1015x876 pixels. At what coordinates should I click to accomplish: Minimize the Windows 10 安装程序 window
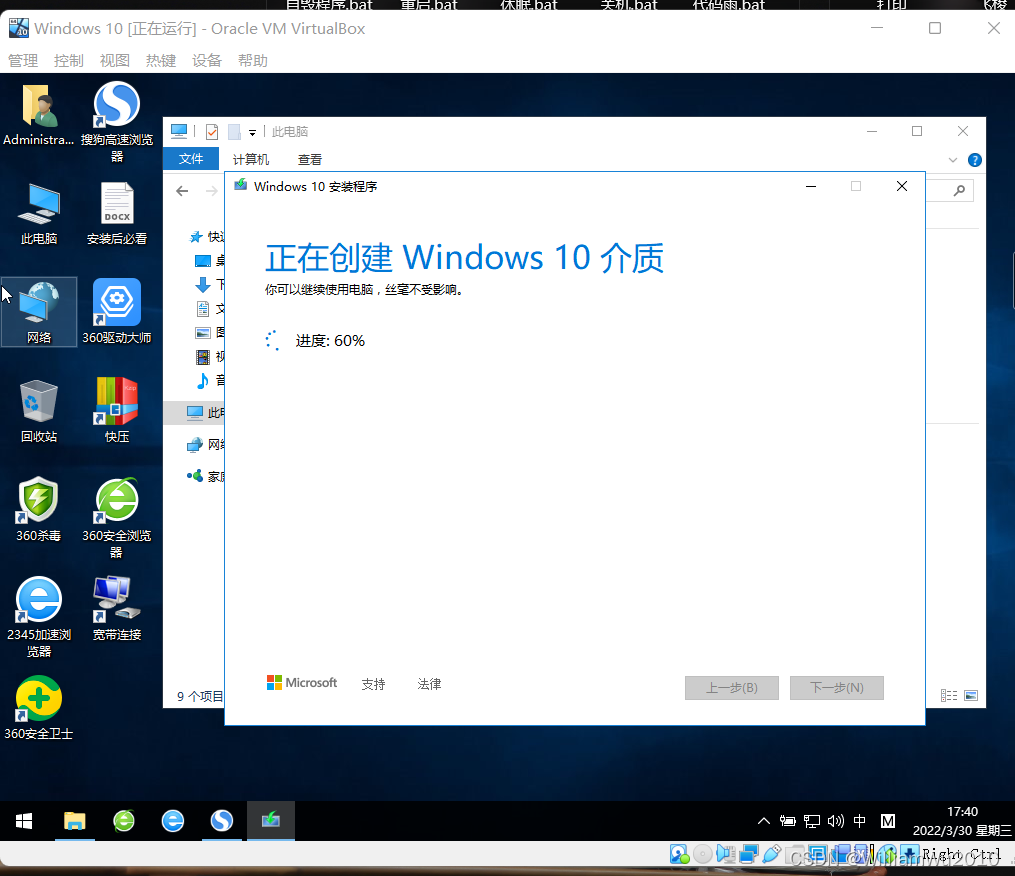pos(810,186)
